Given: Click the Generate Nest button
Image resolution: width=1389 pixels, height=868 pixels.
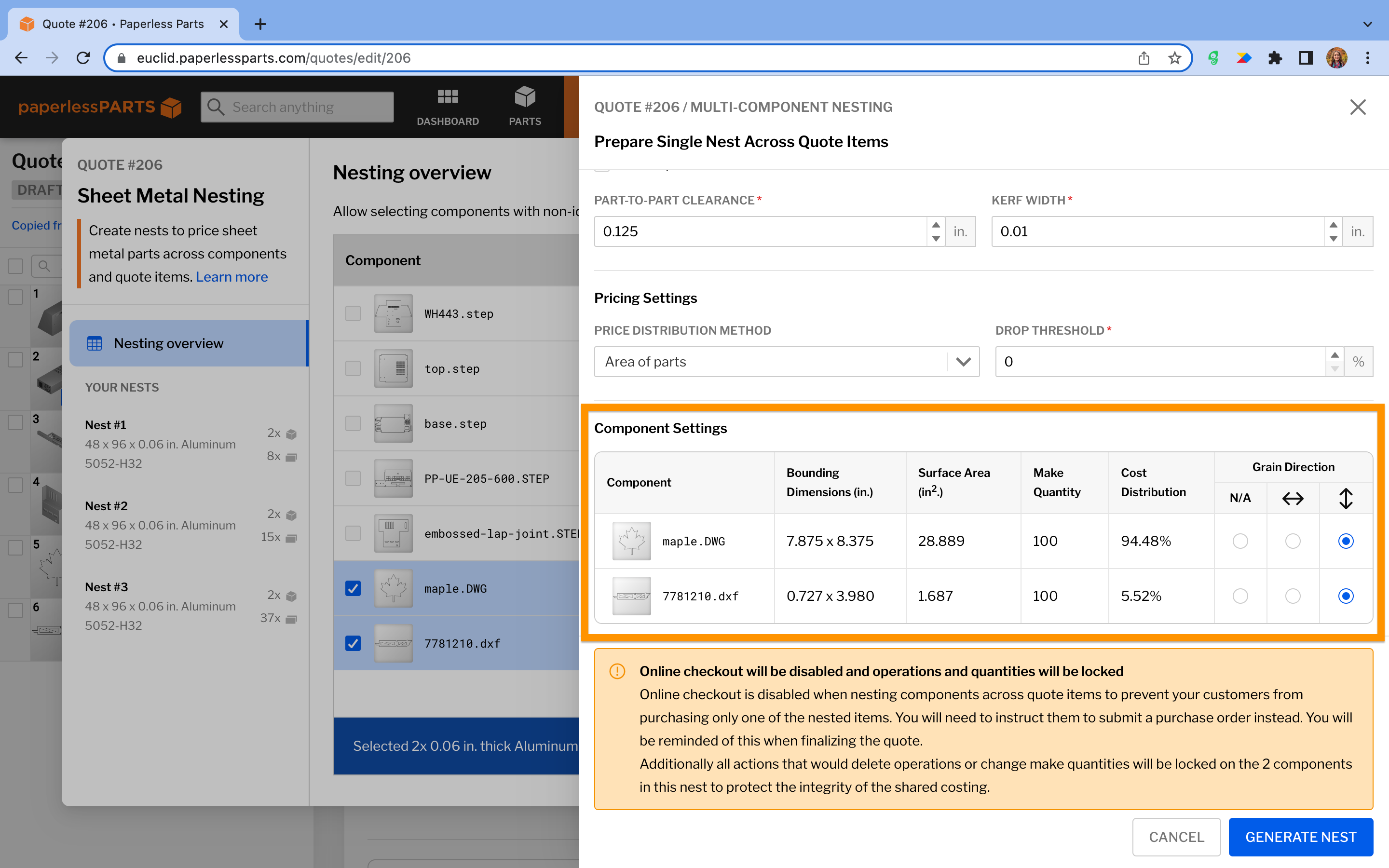Looking at the screenshot, I should click(x=1301, y=837).
